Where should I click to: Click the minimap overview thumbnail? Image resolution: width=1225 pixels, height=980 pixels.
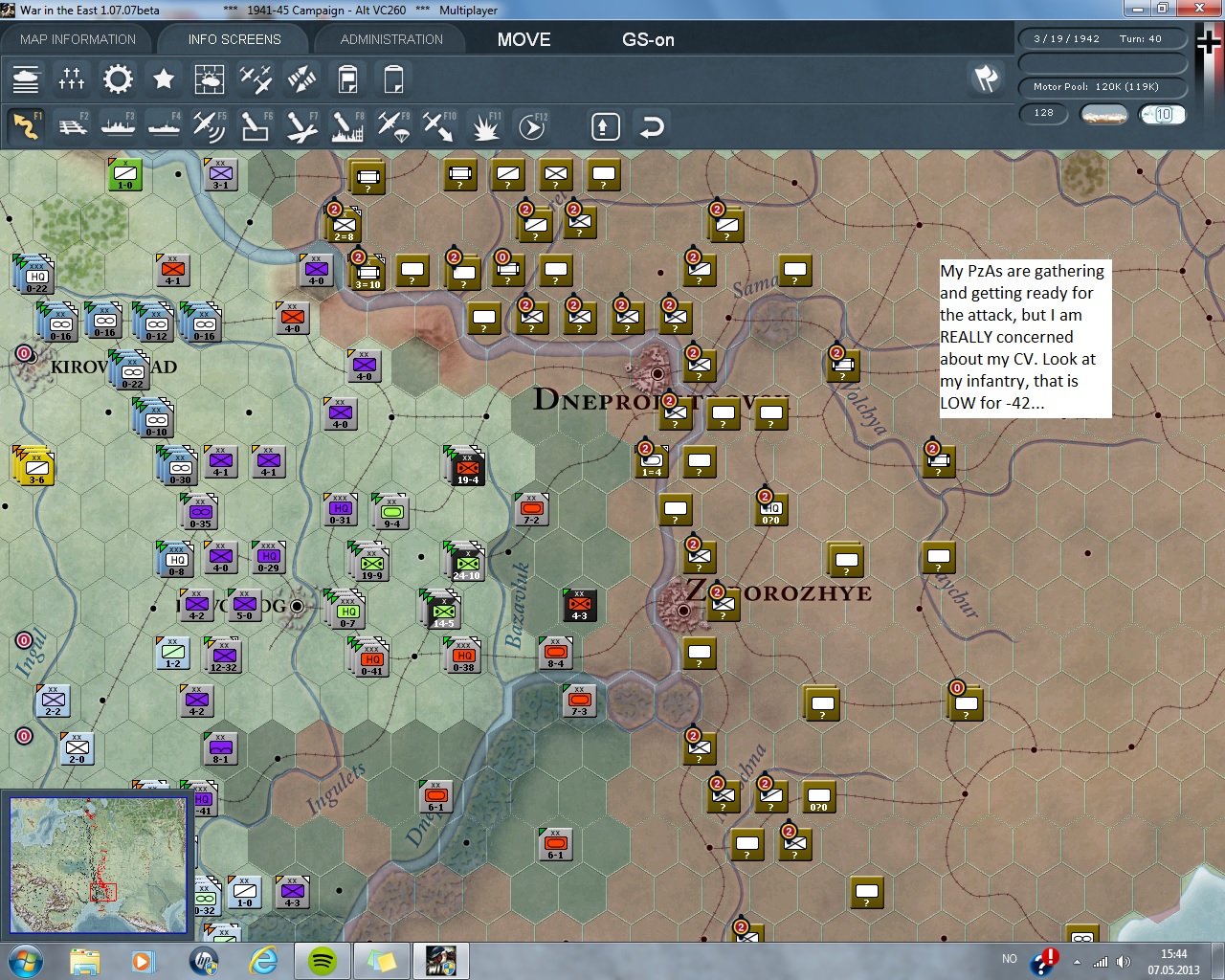pos(99,865)
